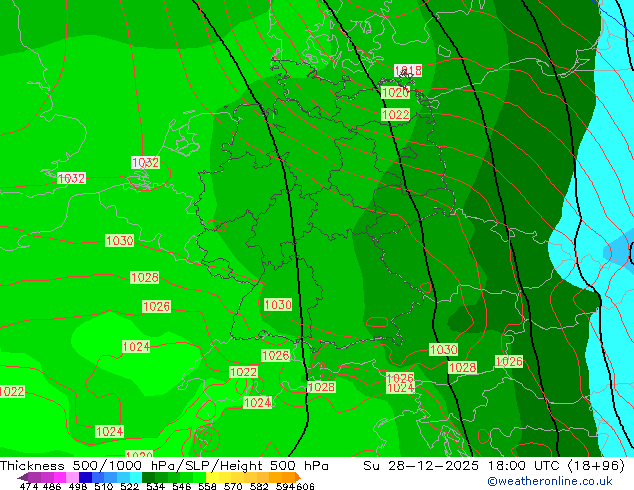Pick the light pink legend swatch
The height and width of the screenshot is (490, 634).
[72, 477]
